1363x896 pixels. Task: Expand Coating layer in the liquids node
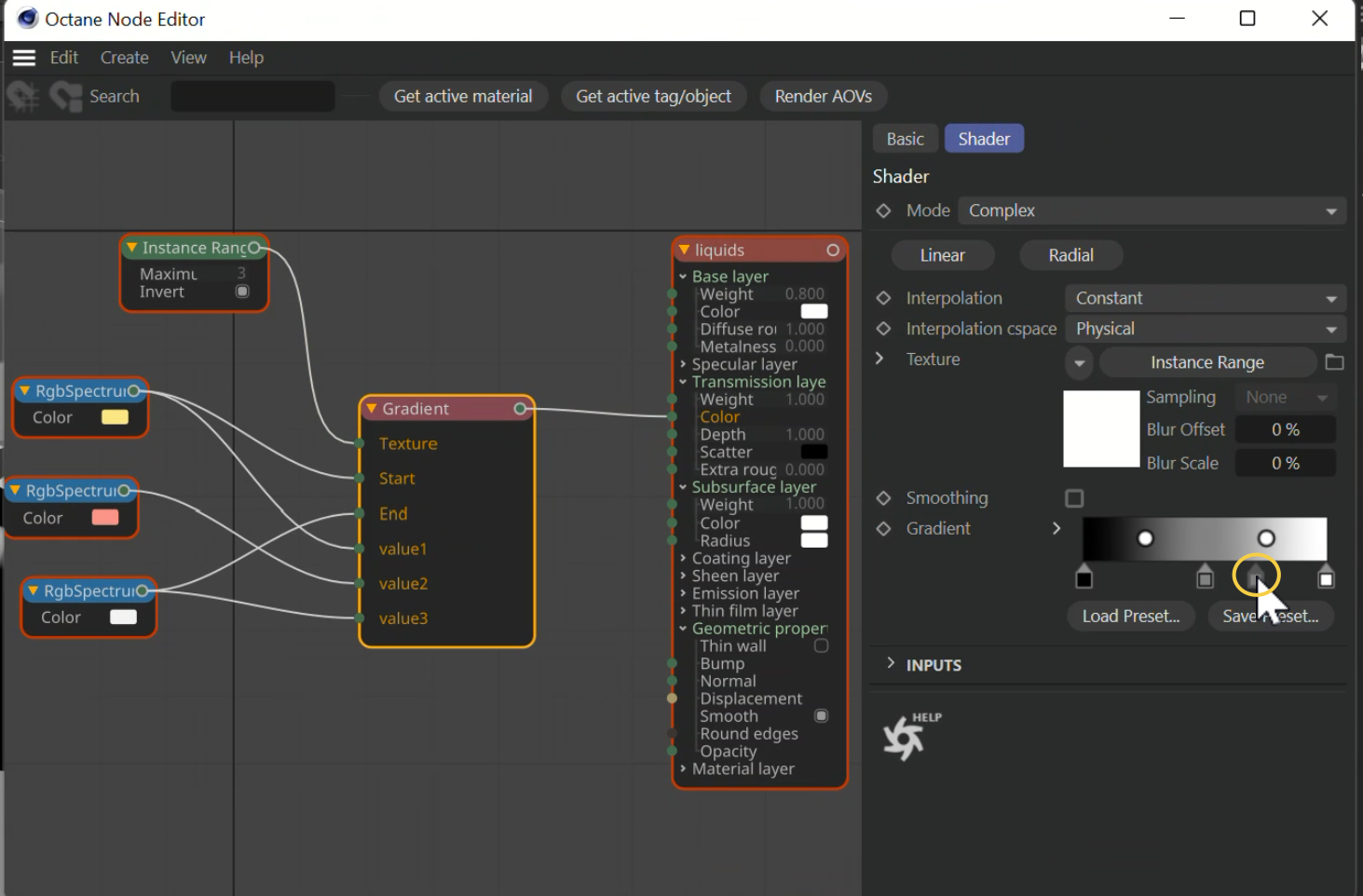tap(683, 558)
